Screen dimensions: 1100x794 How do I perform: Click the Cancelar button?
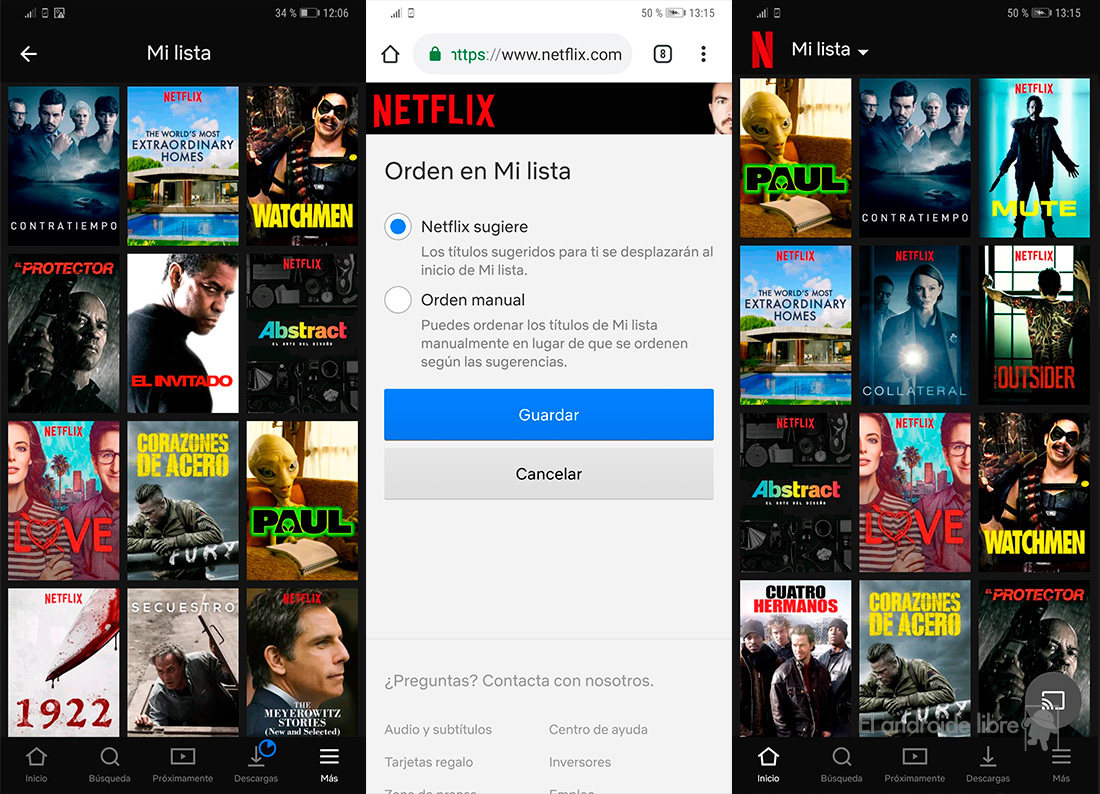coord(549,473)
